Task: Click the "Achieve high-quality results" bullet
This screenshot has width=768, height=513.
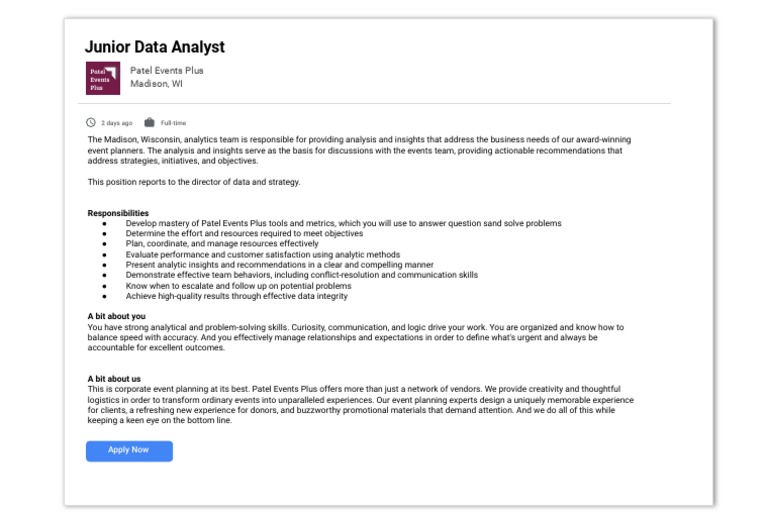Action: pyautogui.click(x=236, y=296)
